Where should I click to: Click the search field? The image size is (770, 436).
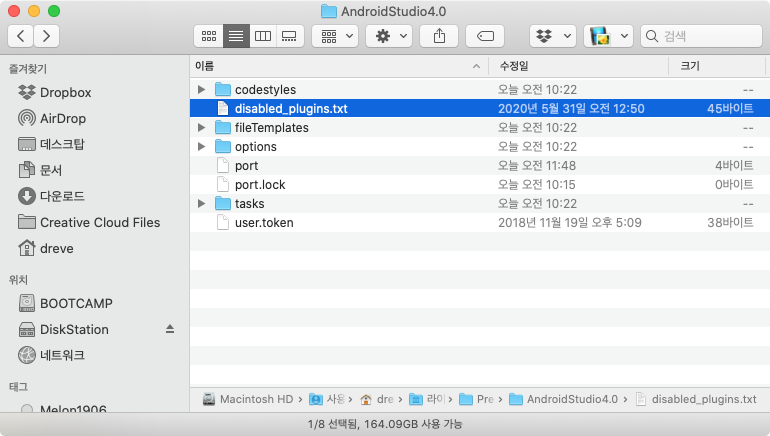coord(701,36)
